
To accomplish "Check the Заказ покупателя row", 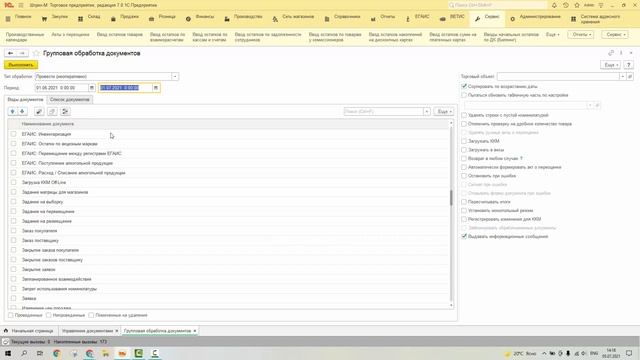I will 13,231.
